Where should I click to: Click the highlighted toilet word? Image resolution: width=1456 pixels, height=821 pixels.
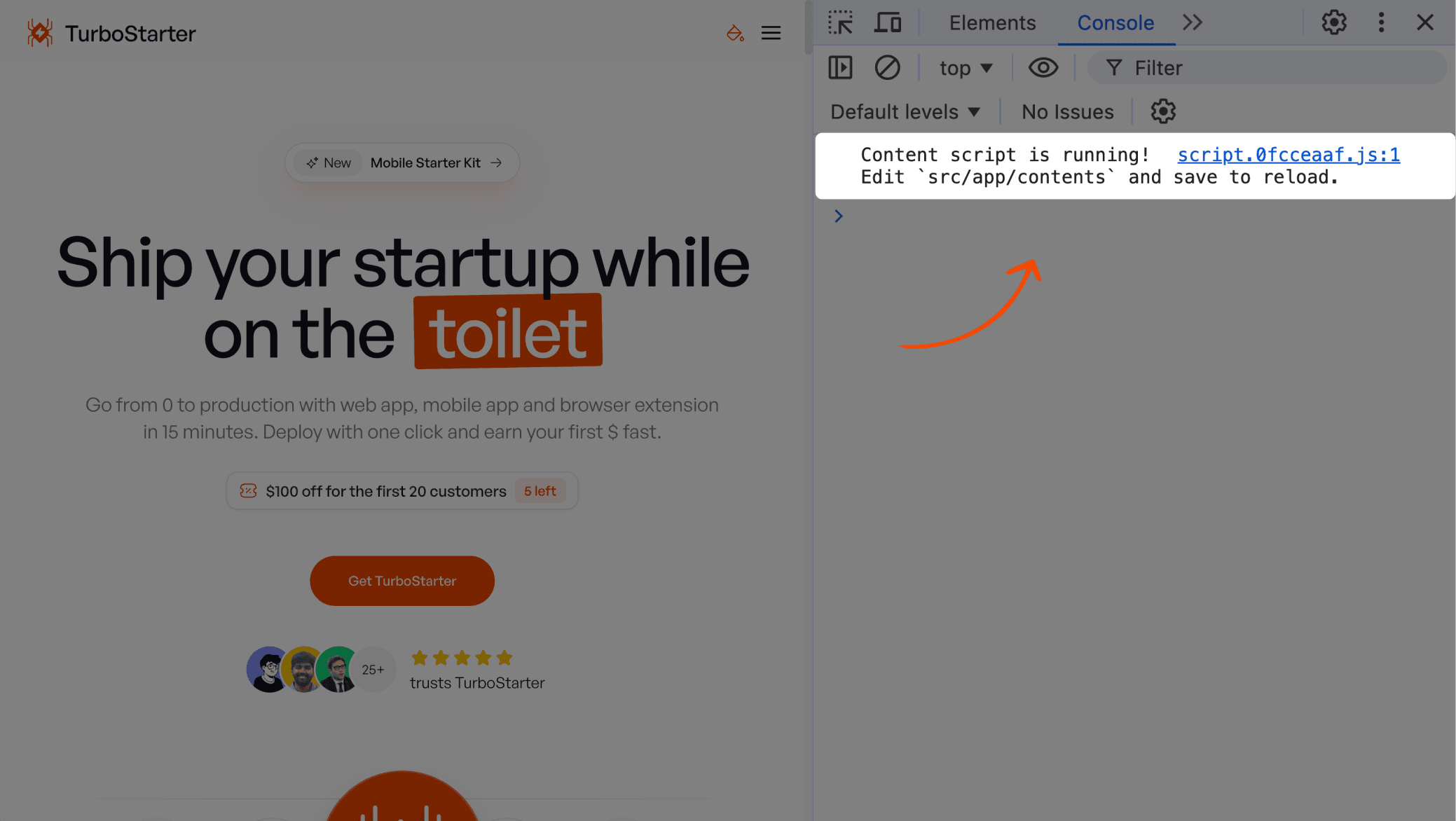click(x=508, y=331)
